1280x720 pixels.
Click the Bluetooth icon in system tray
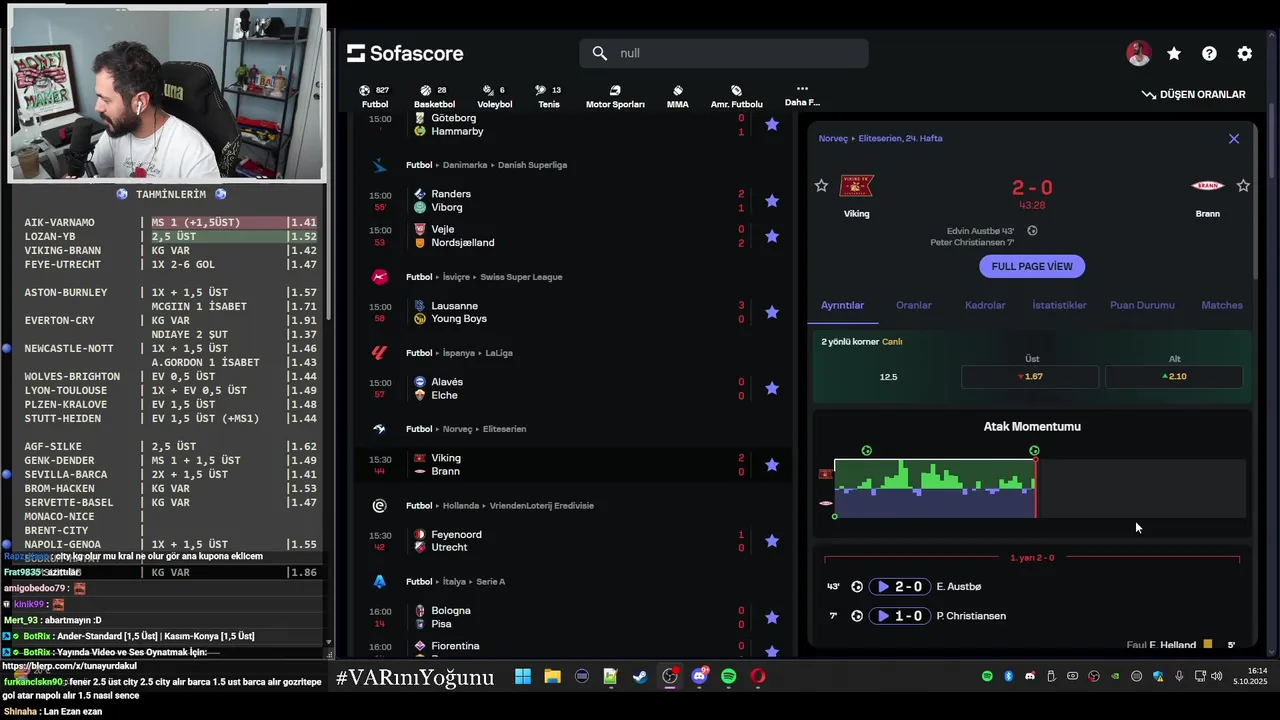tap(1008, 677)
